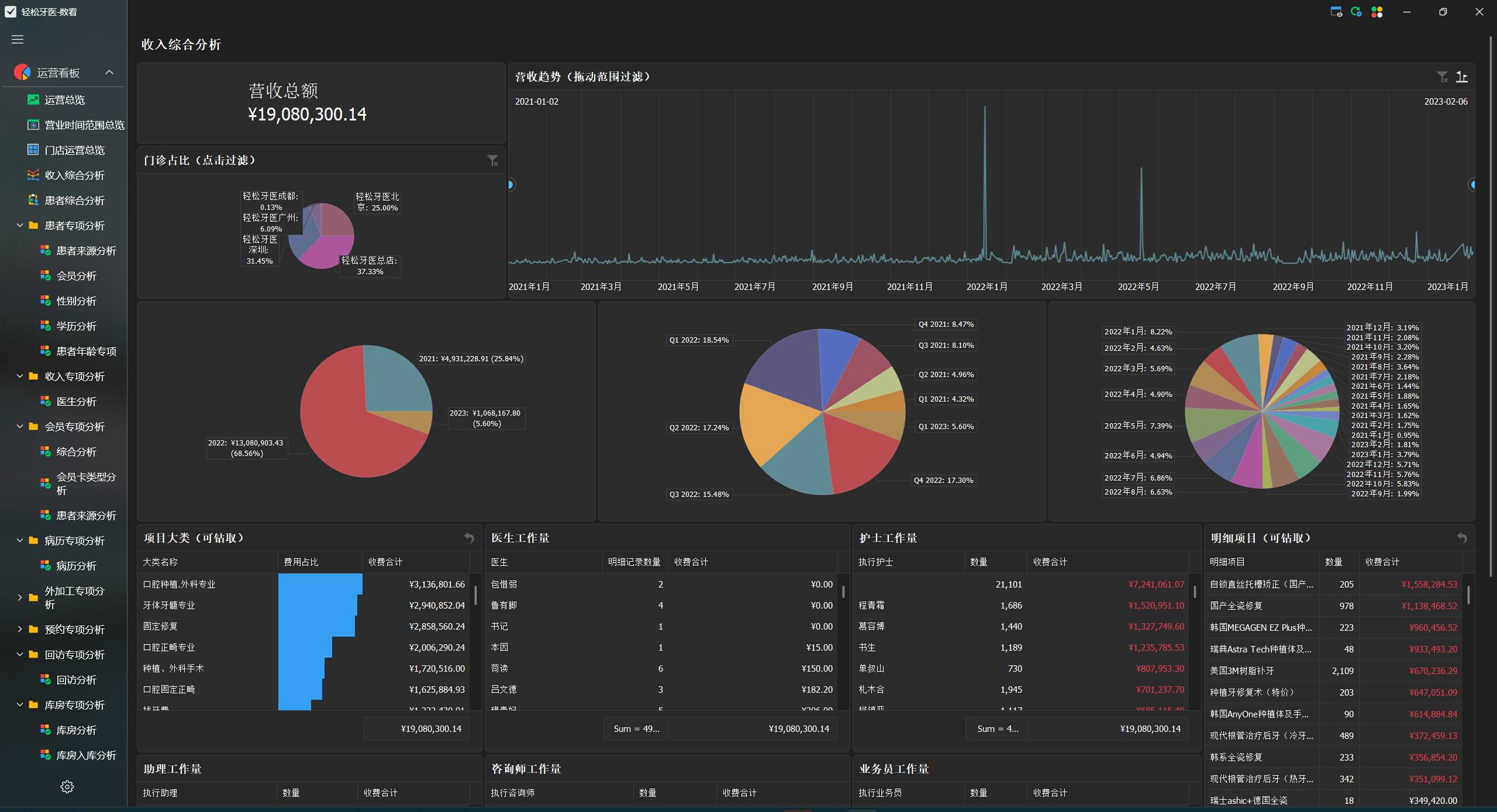Click the icon beside 病历分析

click(x=45, y=566)
